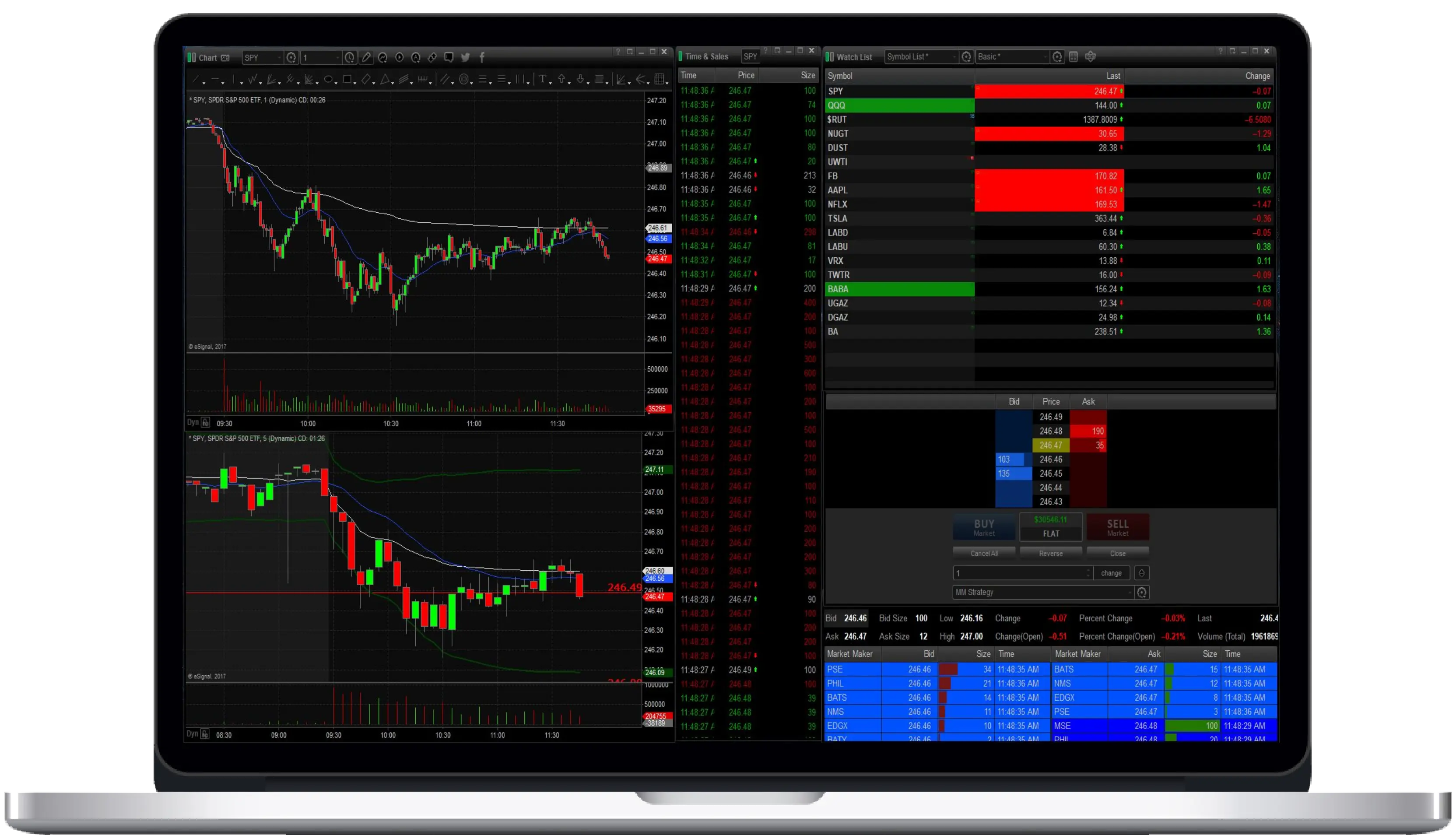Select the horizontal line drawing tool
The width and height of the screenshot is (1456, 835).
(x=214, y=80)
